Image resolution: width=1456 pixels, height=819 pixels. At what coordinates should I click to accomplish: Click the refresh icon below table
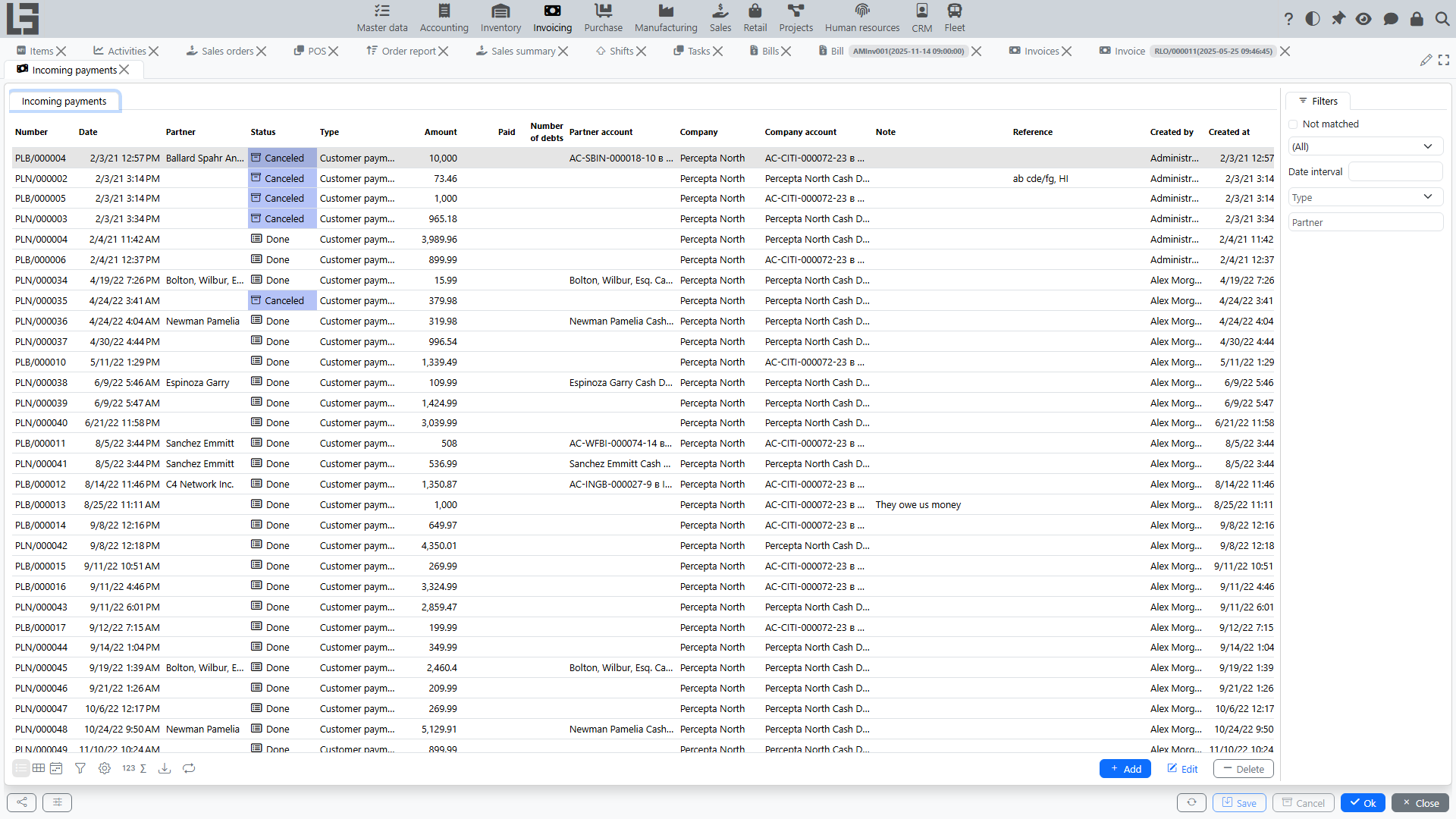pos(189,768)
